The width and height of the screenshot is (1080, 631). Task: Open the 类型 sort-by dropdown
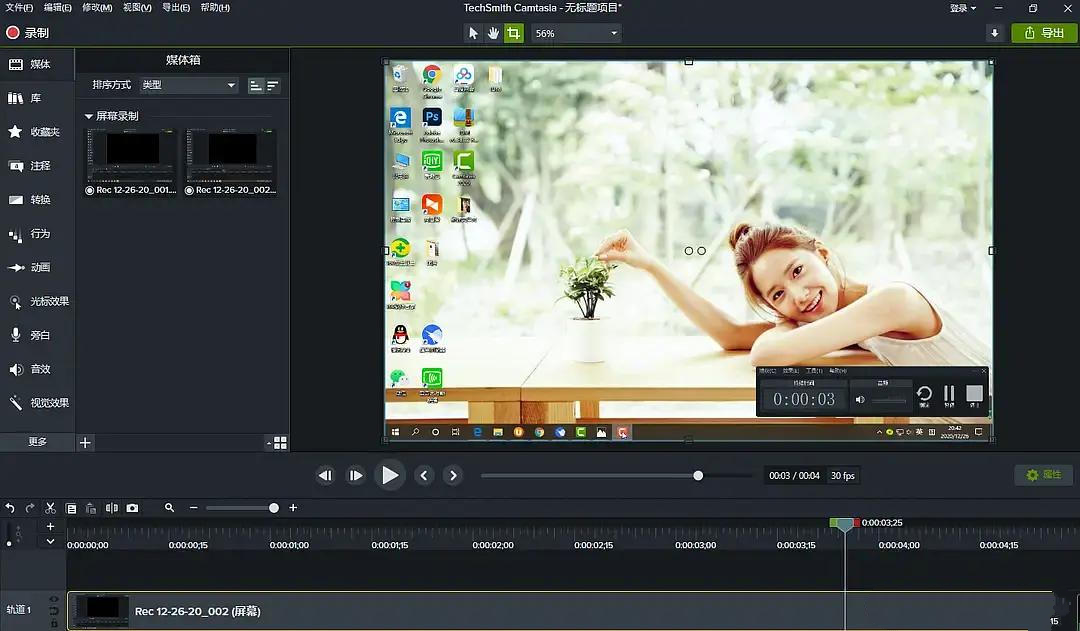tap(189, 85)
